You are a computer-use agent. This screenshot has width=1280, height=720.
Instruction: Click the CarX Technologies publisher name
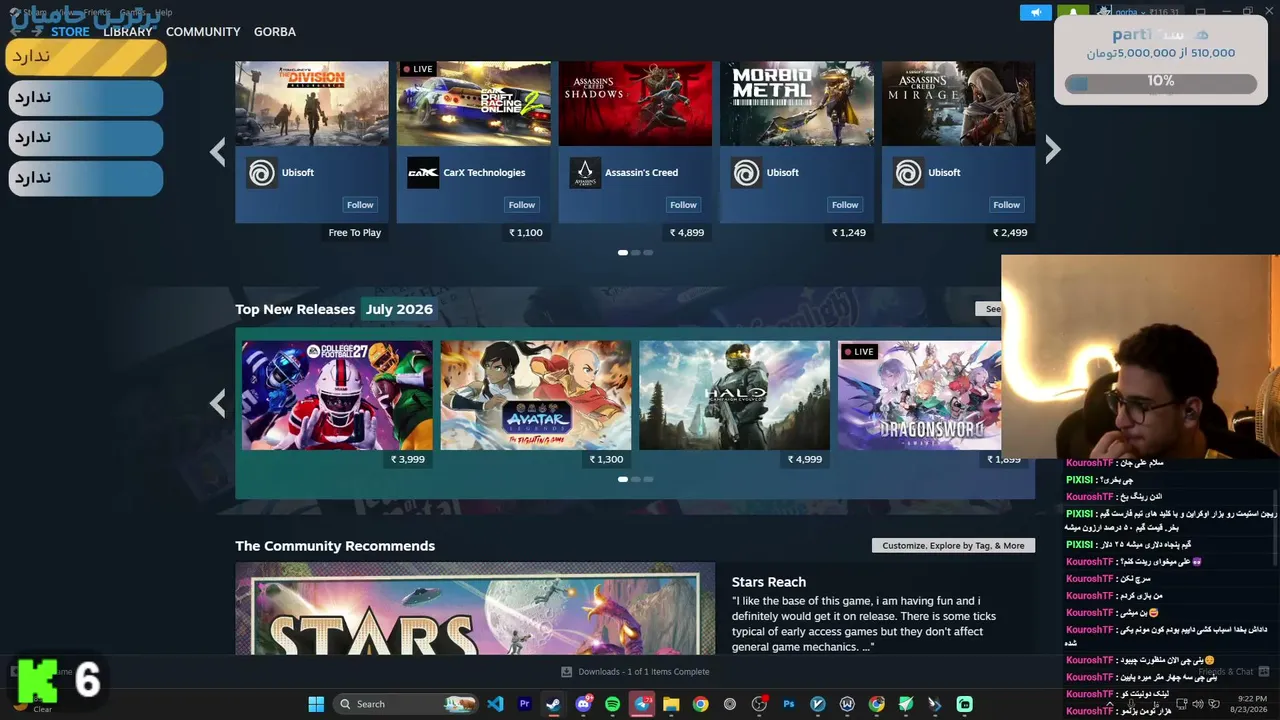[484, 173]
